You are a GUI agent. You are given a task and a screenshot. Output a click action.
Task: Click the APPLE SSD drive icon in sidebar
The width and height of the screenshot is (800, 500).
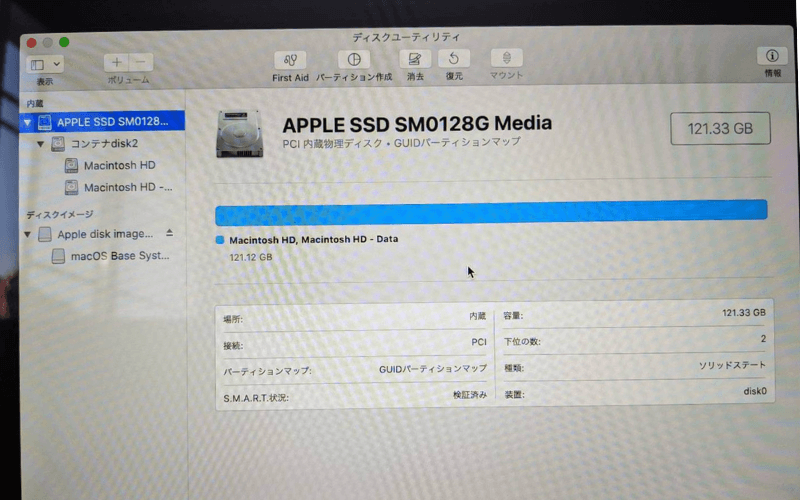click(x=45, y=122)
